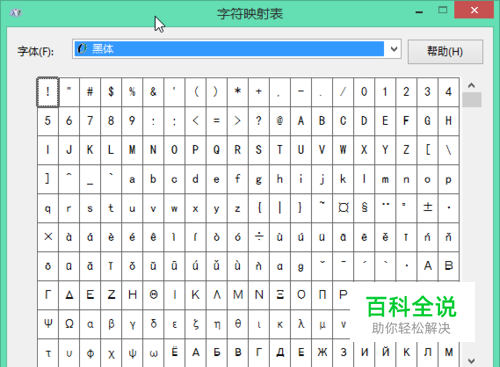500x367 pixels.
Task: Pick the Greek lowercase φ cell
Action: 90,353
